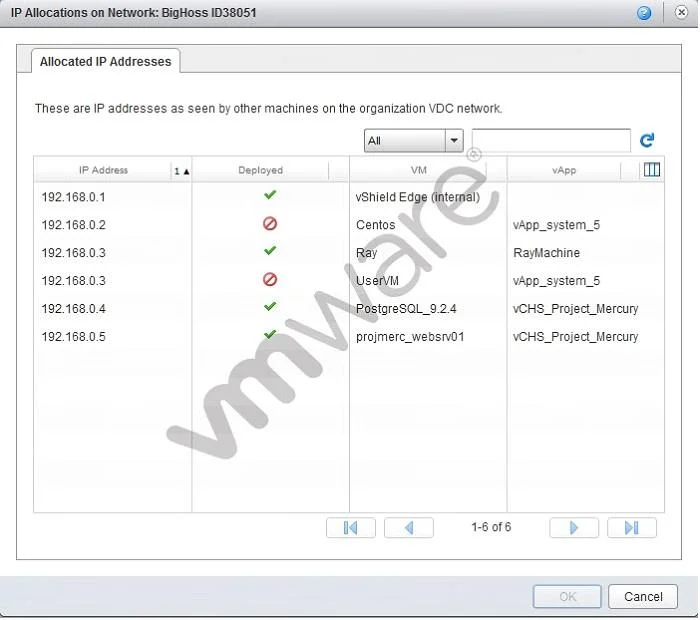Click the disabled OK button
This screenshot has width=700, height=620.
567,597
